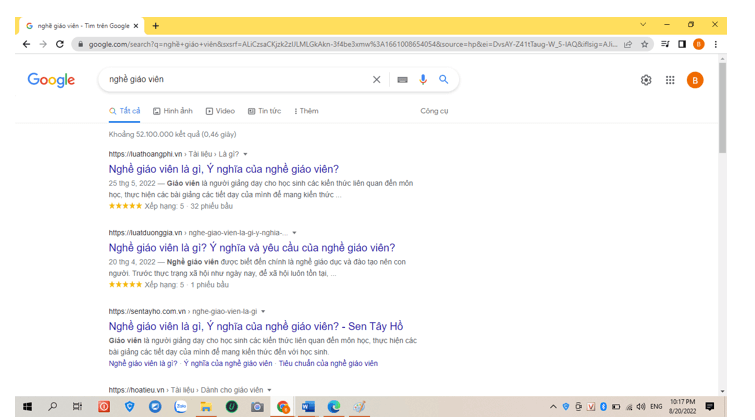Image resolution: width=755 pixels, height=420 pixels.
Task: Click the blue magnifier search button
Action: (x=444, y=80)
